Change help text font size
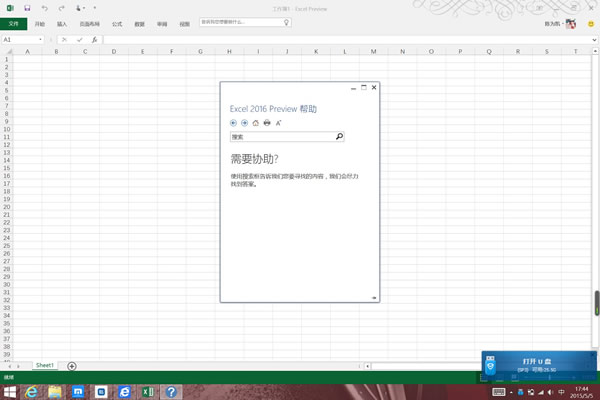600x400 pixels. pos(278,122)
